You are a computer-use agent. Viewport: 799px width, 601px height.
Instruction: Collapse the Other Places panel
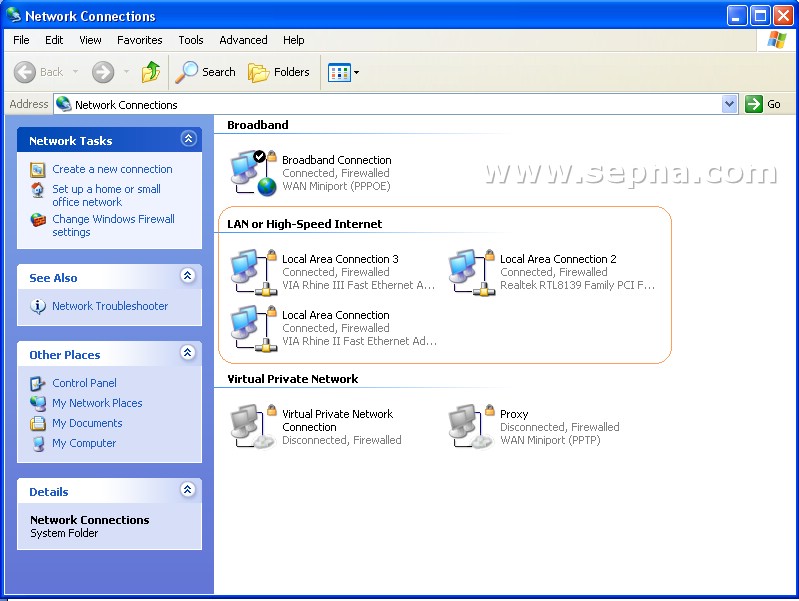(x=188, y=353)
